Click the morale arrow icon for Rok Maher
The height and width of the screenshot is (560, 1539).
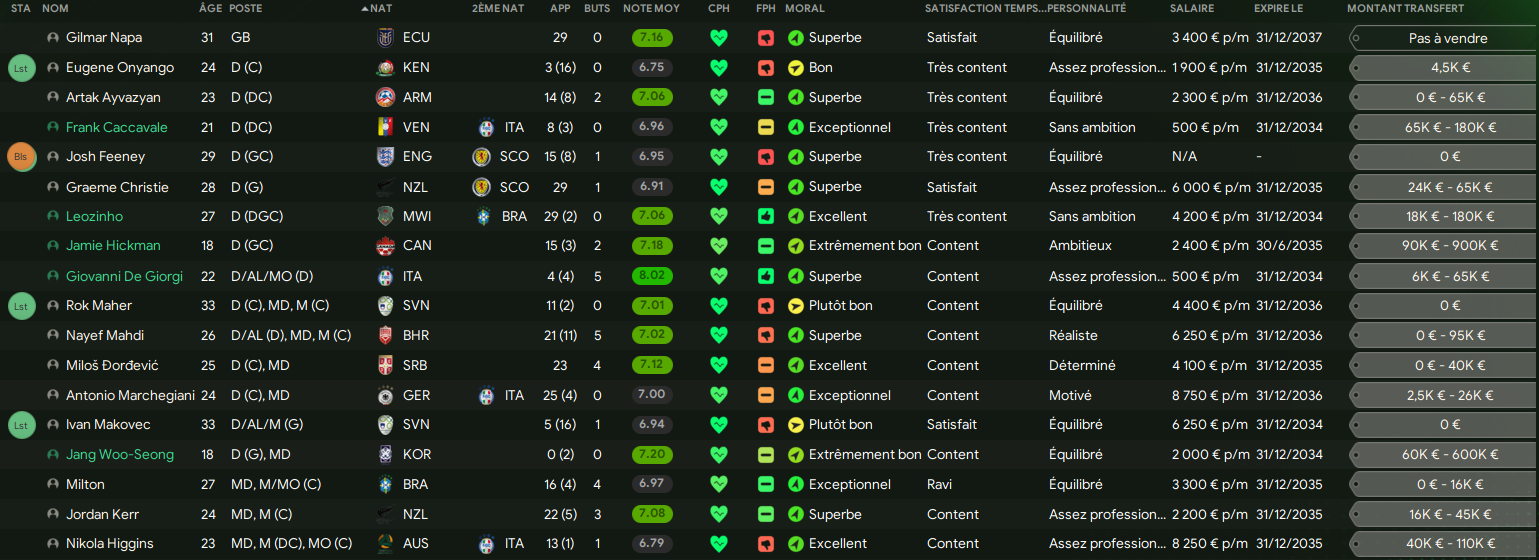click(x=796, y=306)
